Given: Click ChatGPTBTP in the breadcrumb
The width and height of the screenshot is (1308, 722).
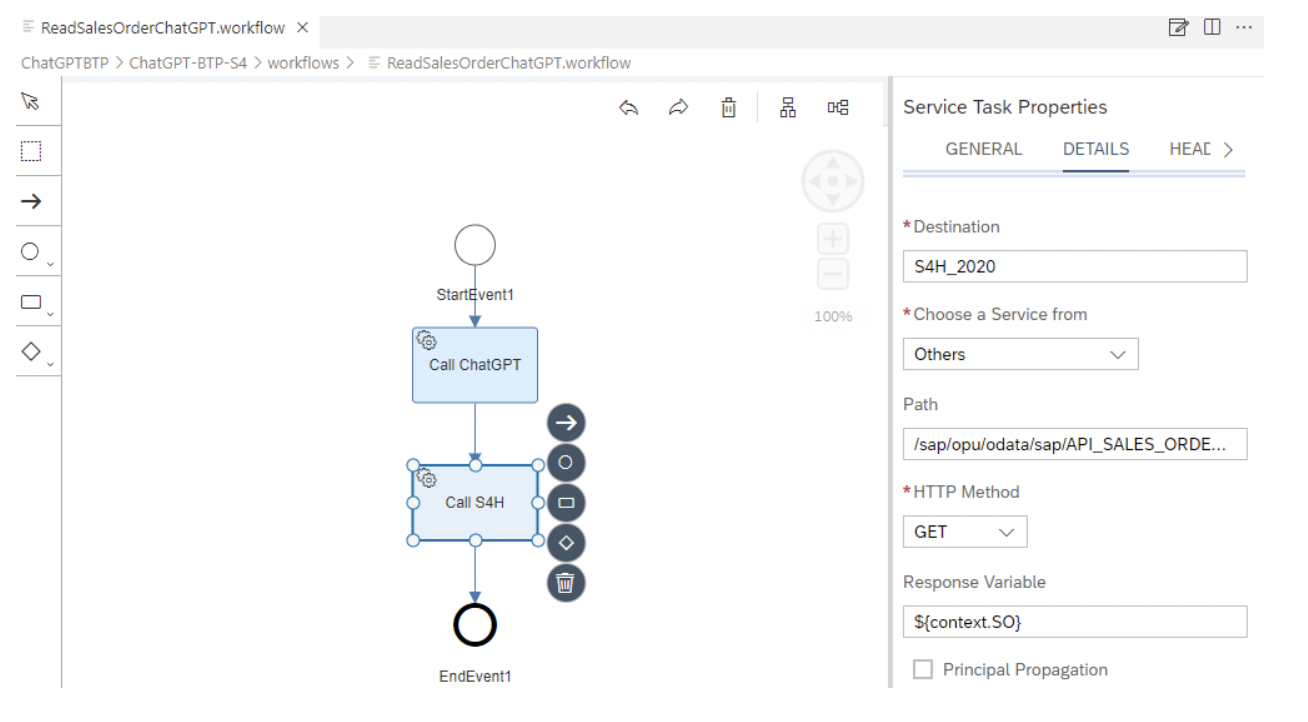Looking at the screenshot, I should [x=65, y=63].
